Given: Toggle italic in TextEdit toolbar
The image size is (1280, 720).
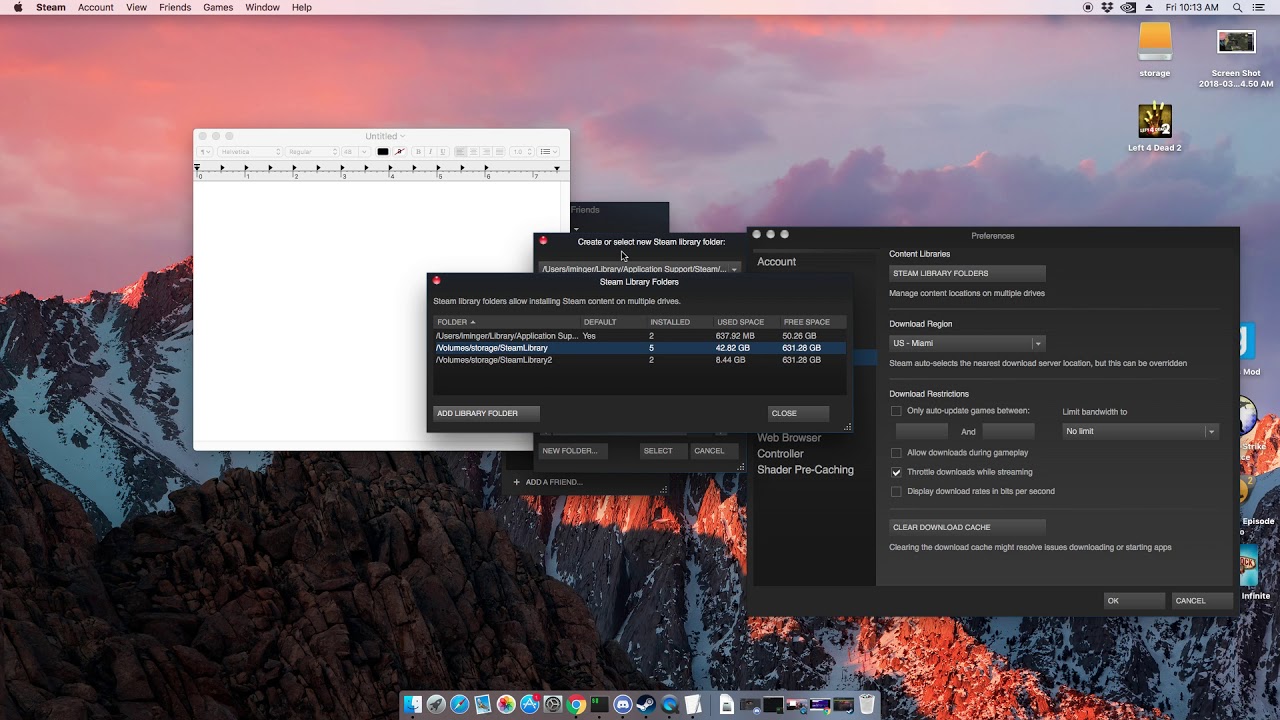Looking at the screenshot, I should 430,152.
